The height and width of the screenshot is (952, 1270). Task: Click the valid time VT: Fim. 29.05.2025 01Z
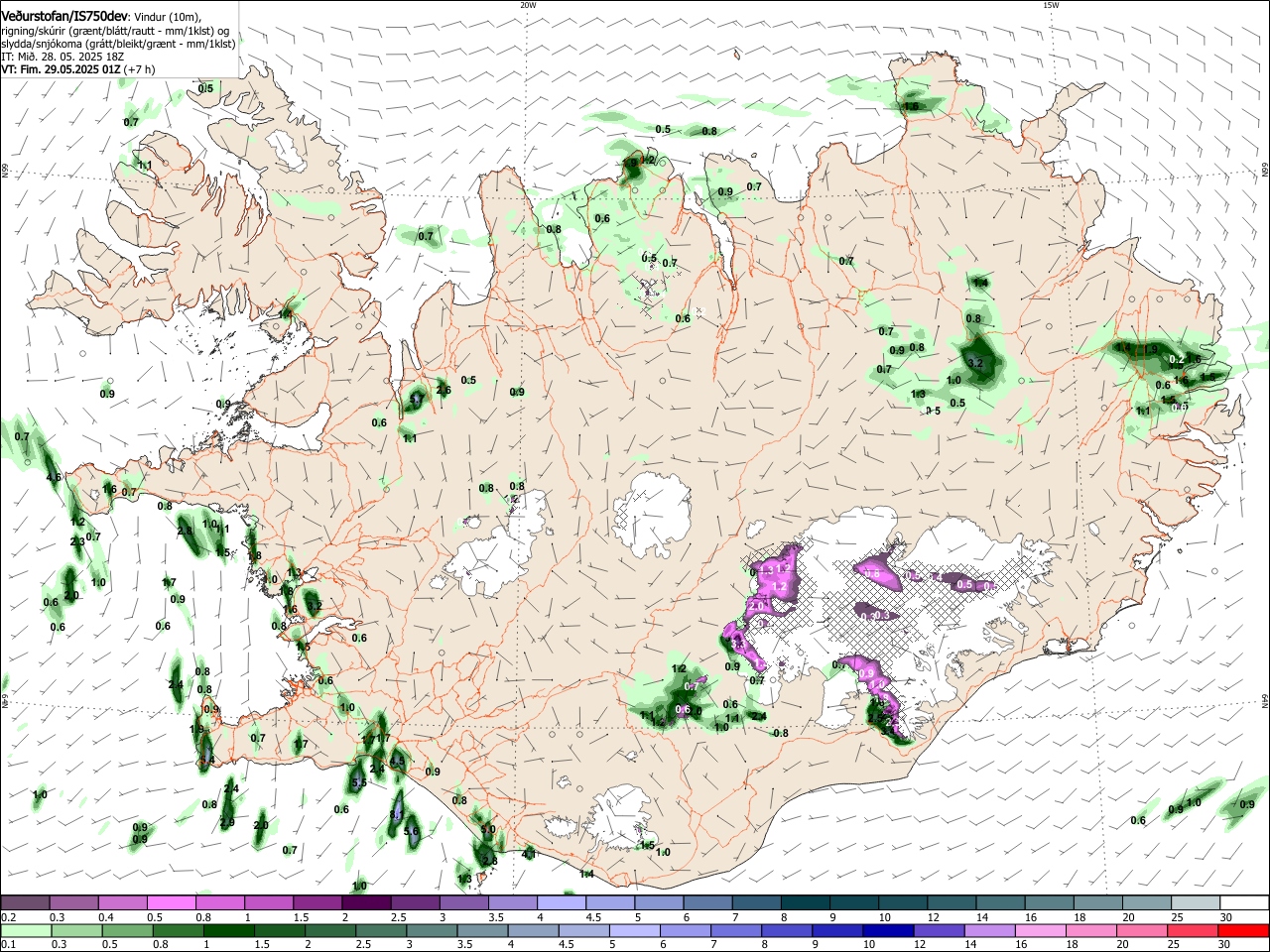61,69
